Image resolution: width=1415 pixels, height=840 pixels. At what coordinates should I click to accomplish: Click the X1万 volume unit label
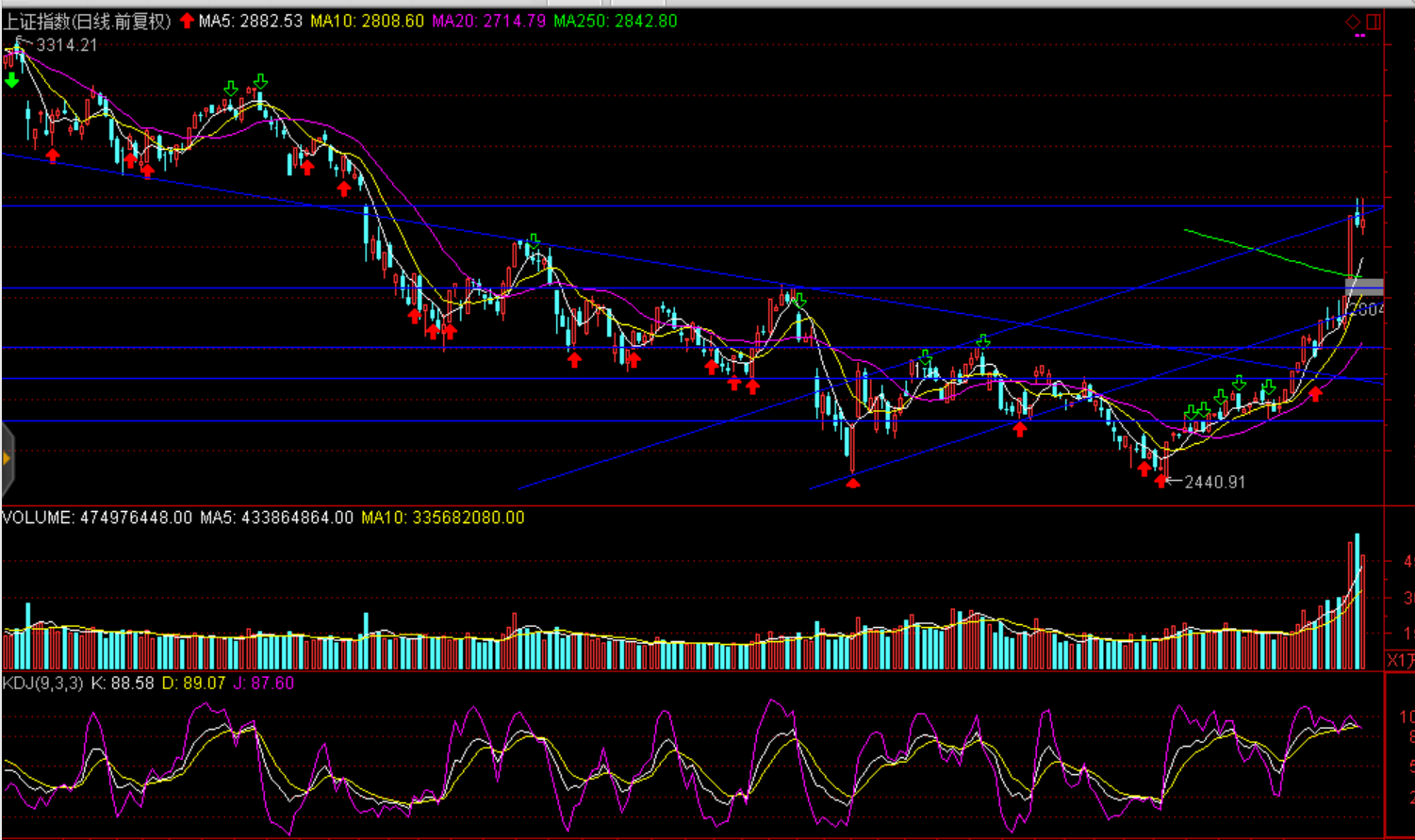point(1400,660)
